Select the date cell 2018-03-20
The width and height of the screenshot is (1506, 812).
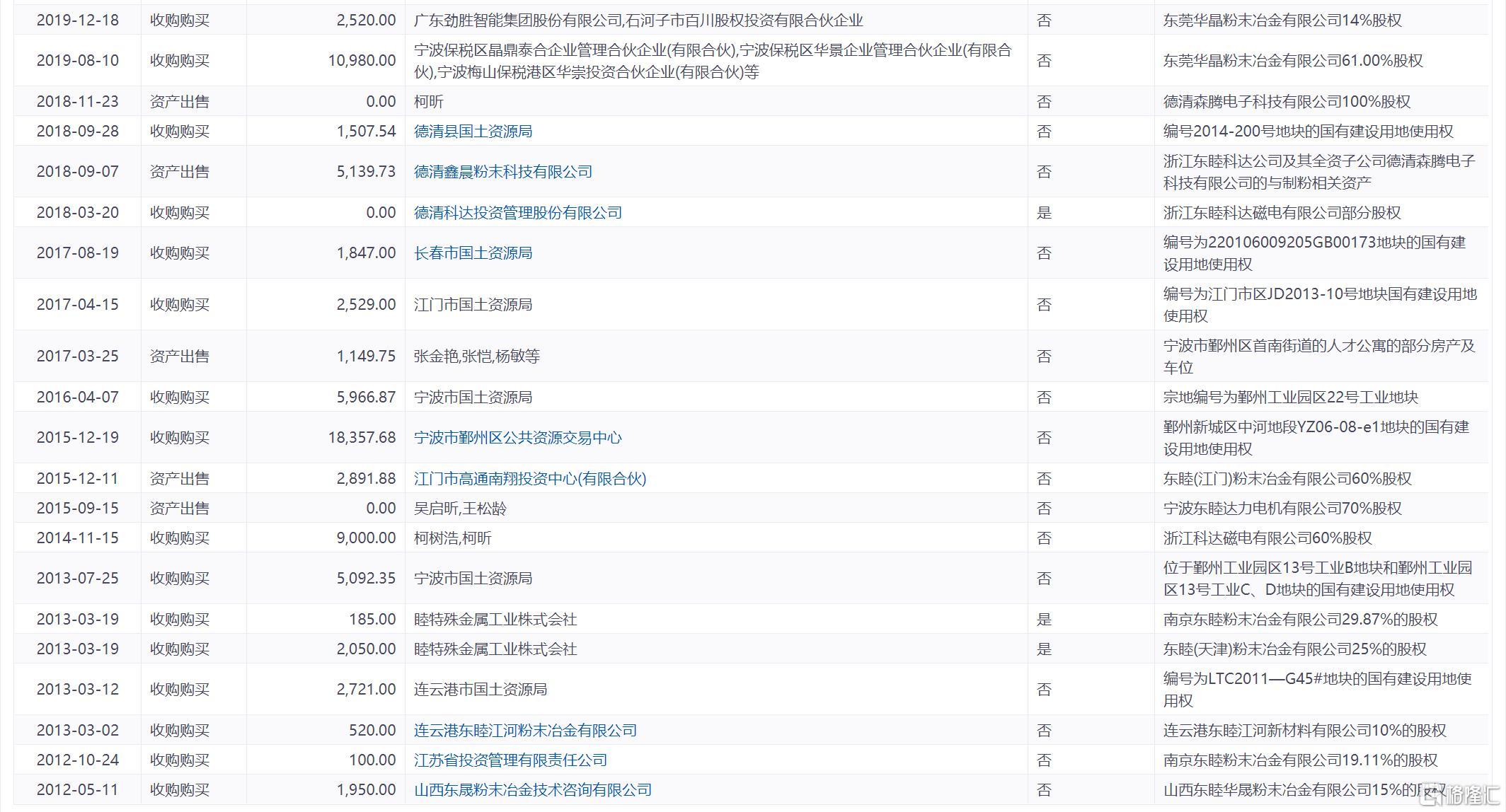tap(78, 212)
